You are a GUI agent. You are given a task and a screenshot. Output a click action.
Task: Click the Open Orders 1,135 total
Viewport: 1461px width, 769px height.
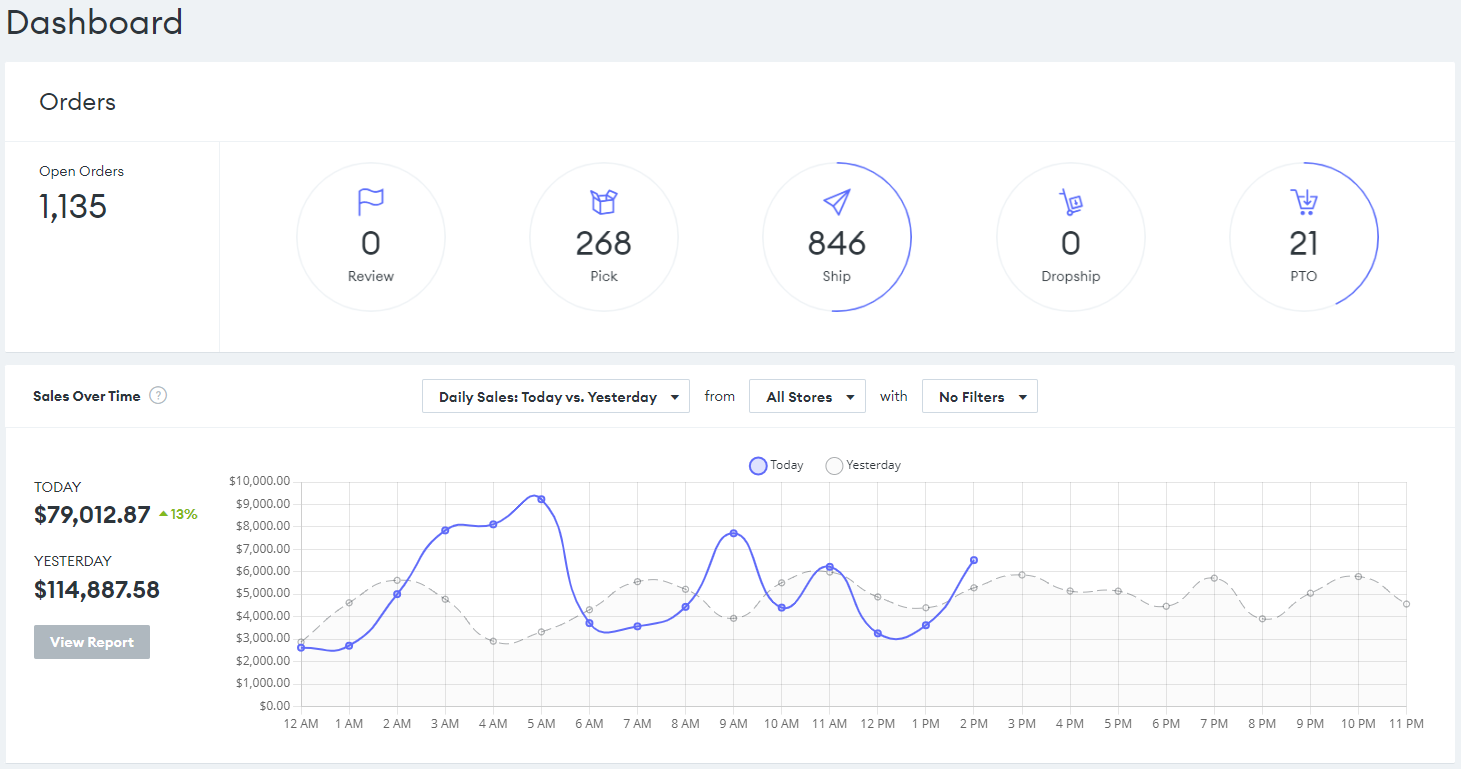pyautogui.click(x=73, y=207)
